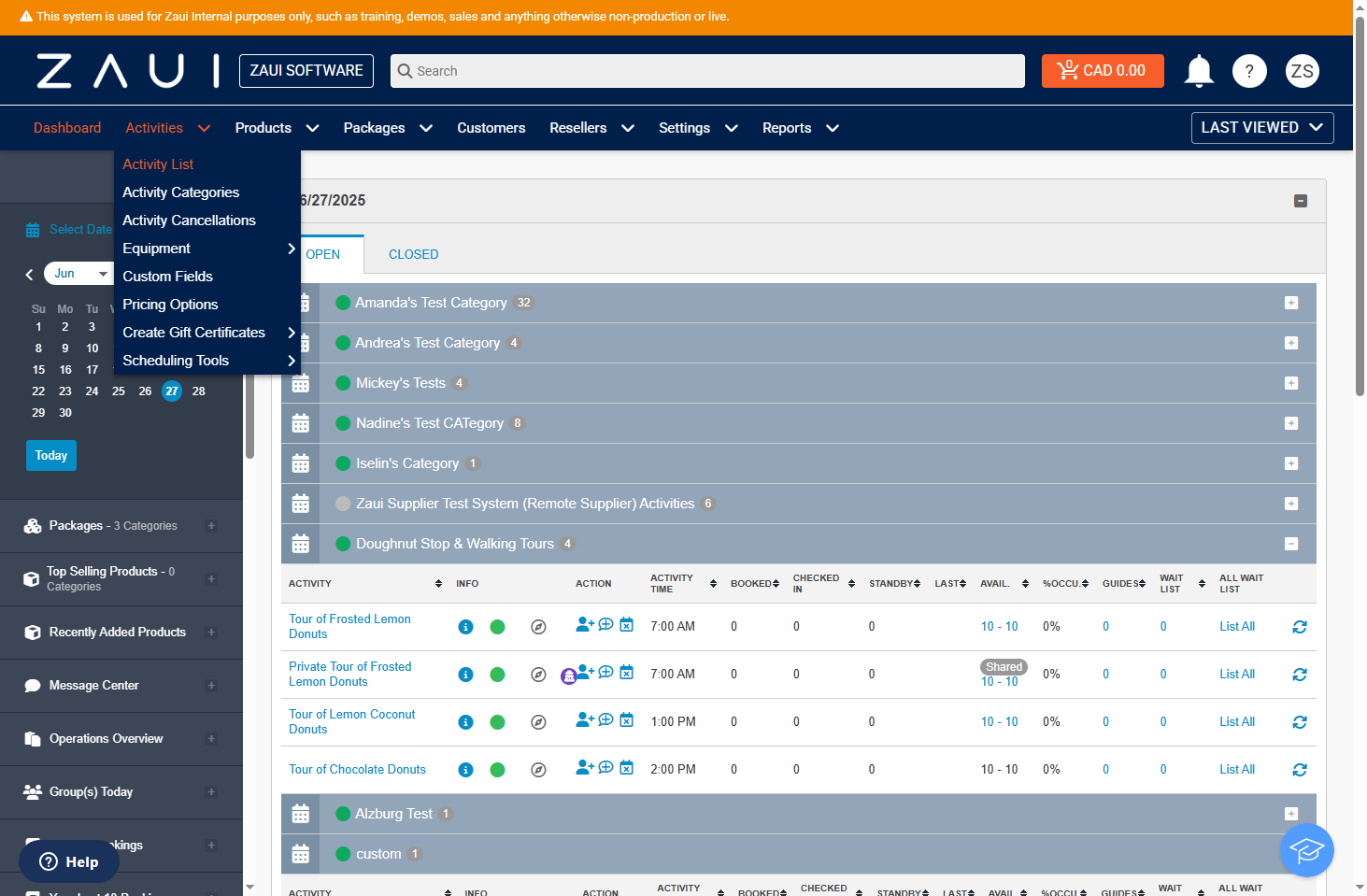Screen dimensions: 1367x896
Task: Click the ZAUI SOFTWARE button
Action: pyautogui.click(x=306, y=71)
